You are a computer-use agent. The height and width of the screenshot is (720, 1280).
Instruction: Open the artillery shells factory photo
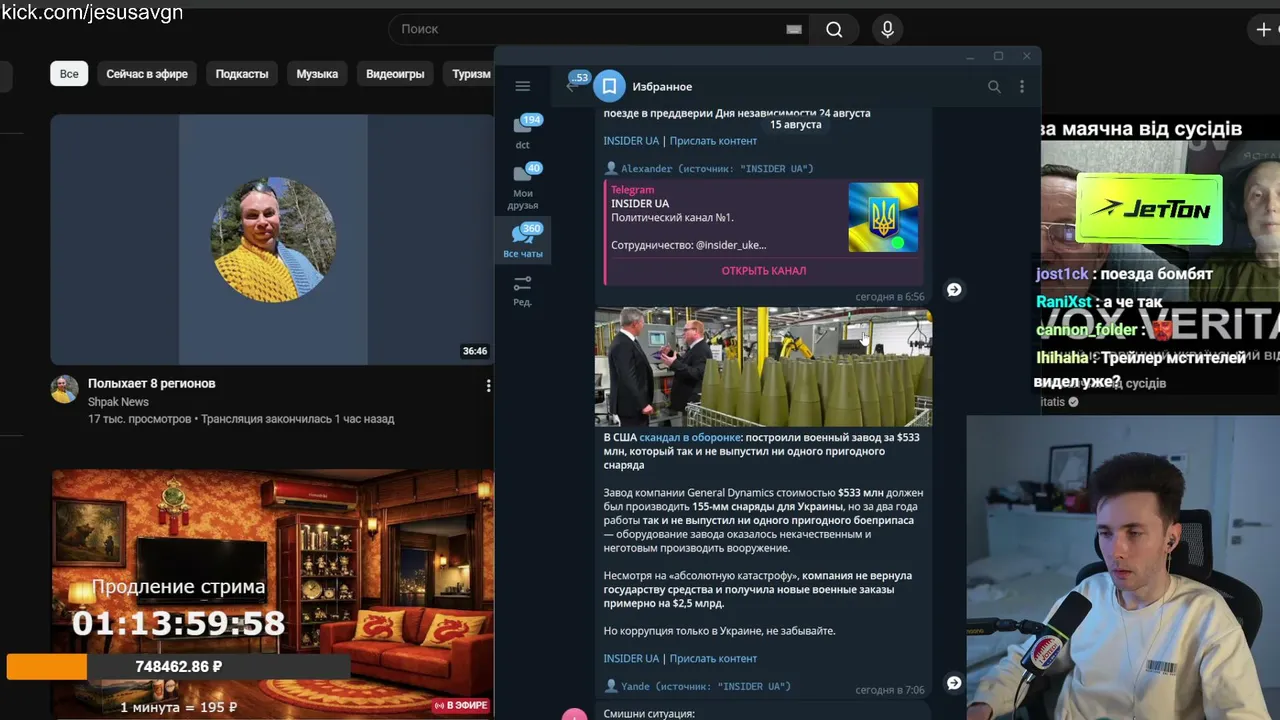pyautogui.click(x=763, y=367)
